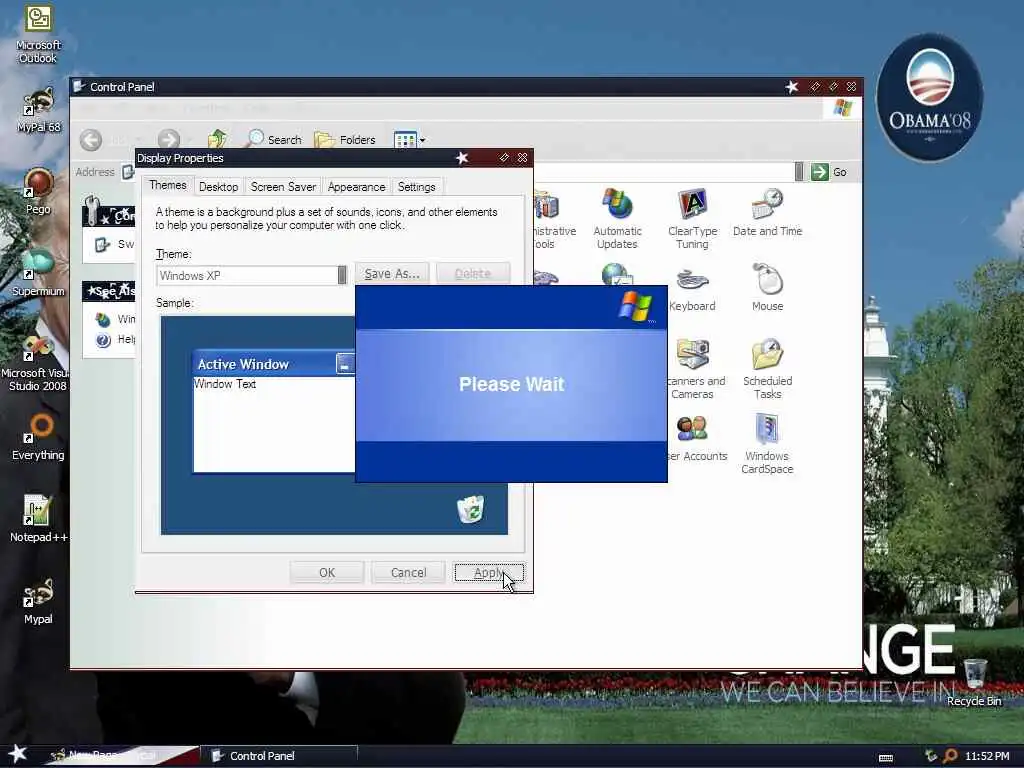Click the sample Recycle Bin in theme preview

(470, 509)
